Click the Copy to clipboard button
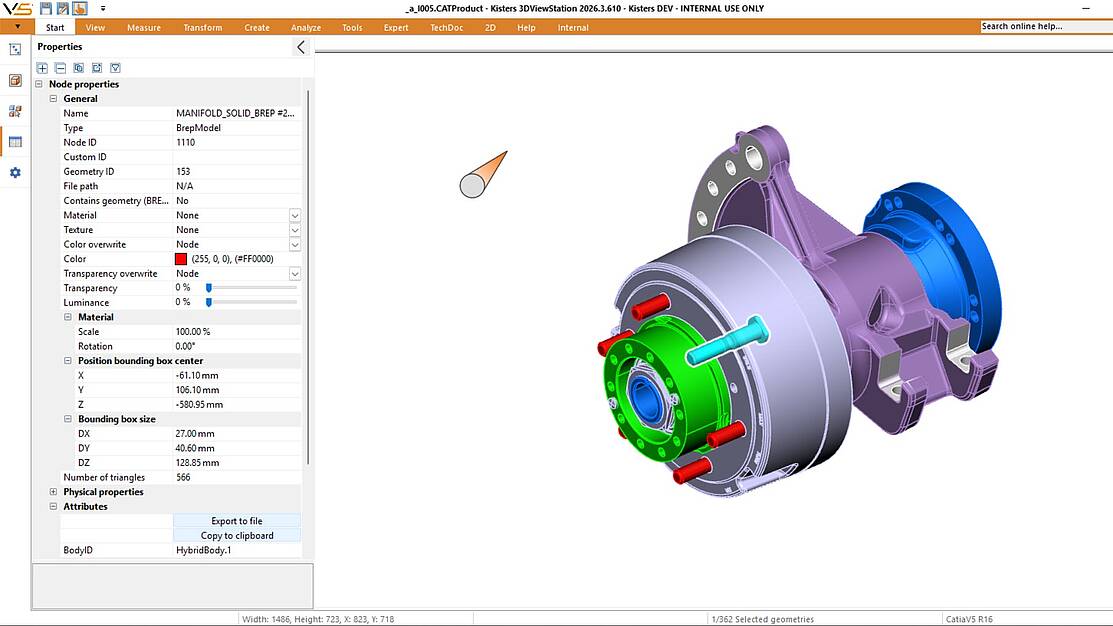 [x=237, y=536]
